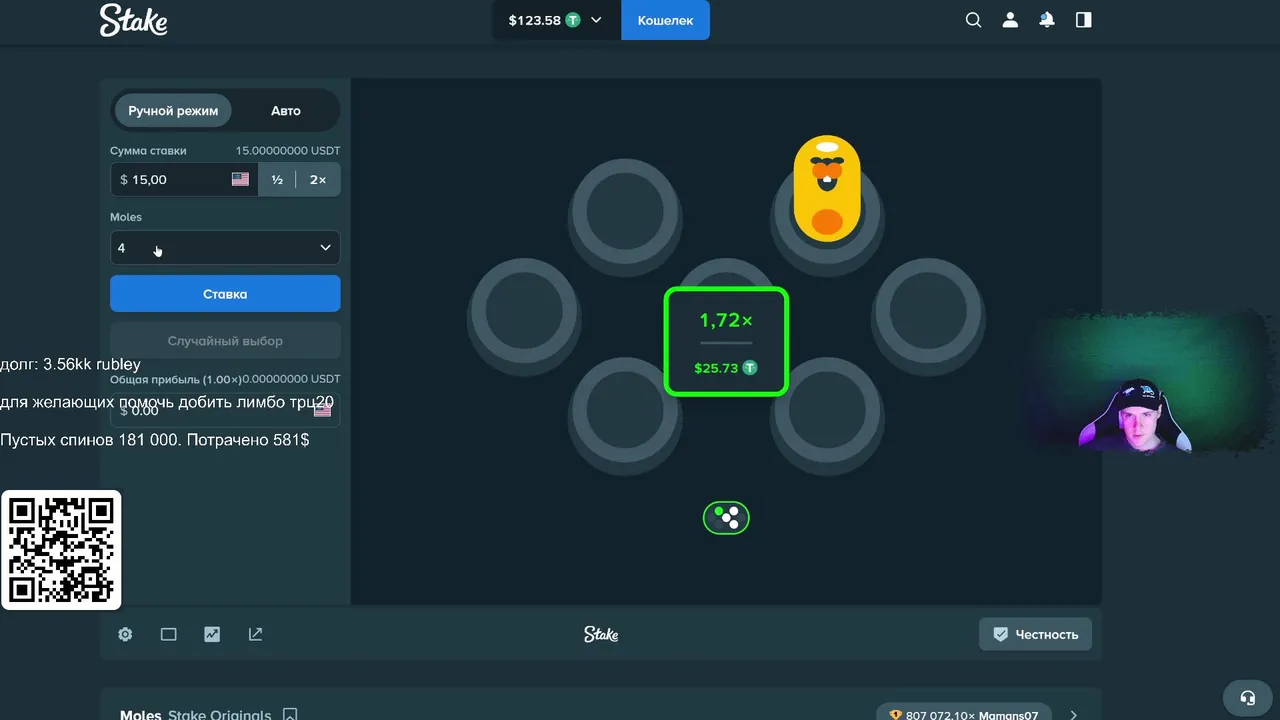Switch to Ручной режим tab

173,111
